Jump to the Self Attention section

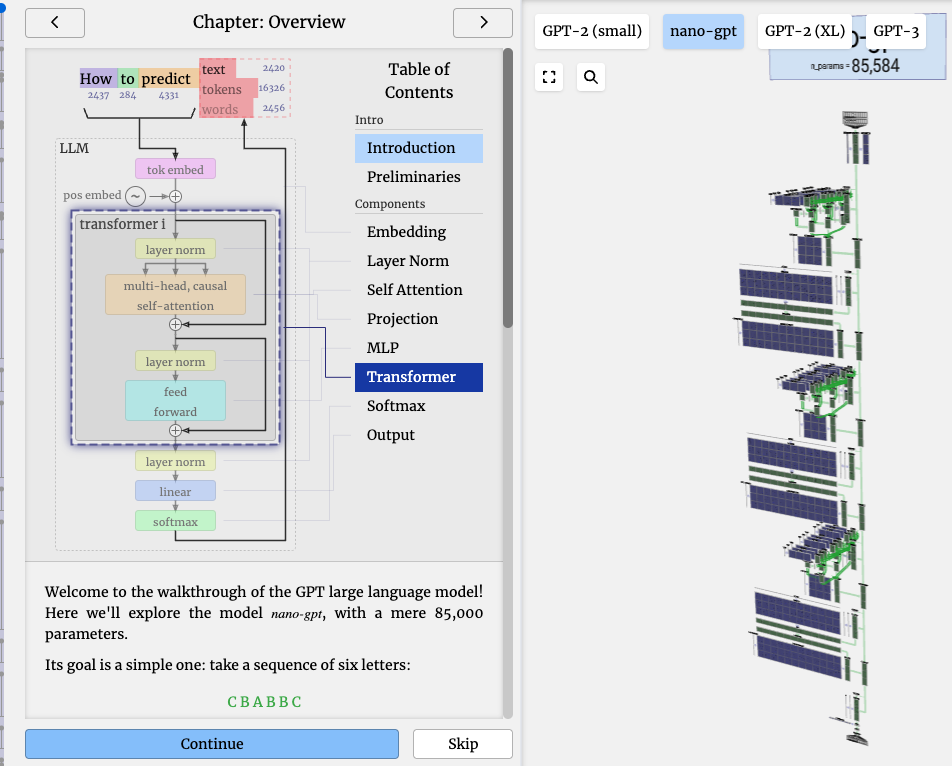414,290
